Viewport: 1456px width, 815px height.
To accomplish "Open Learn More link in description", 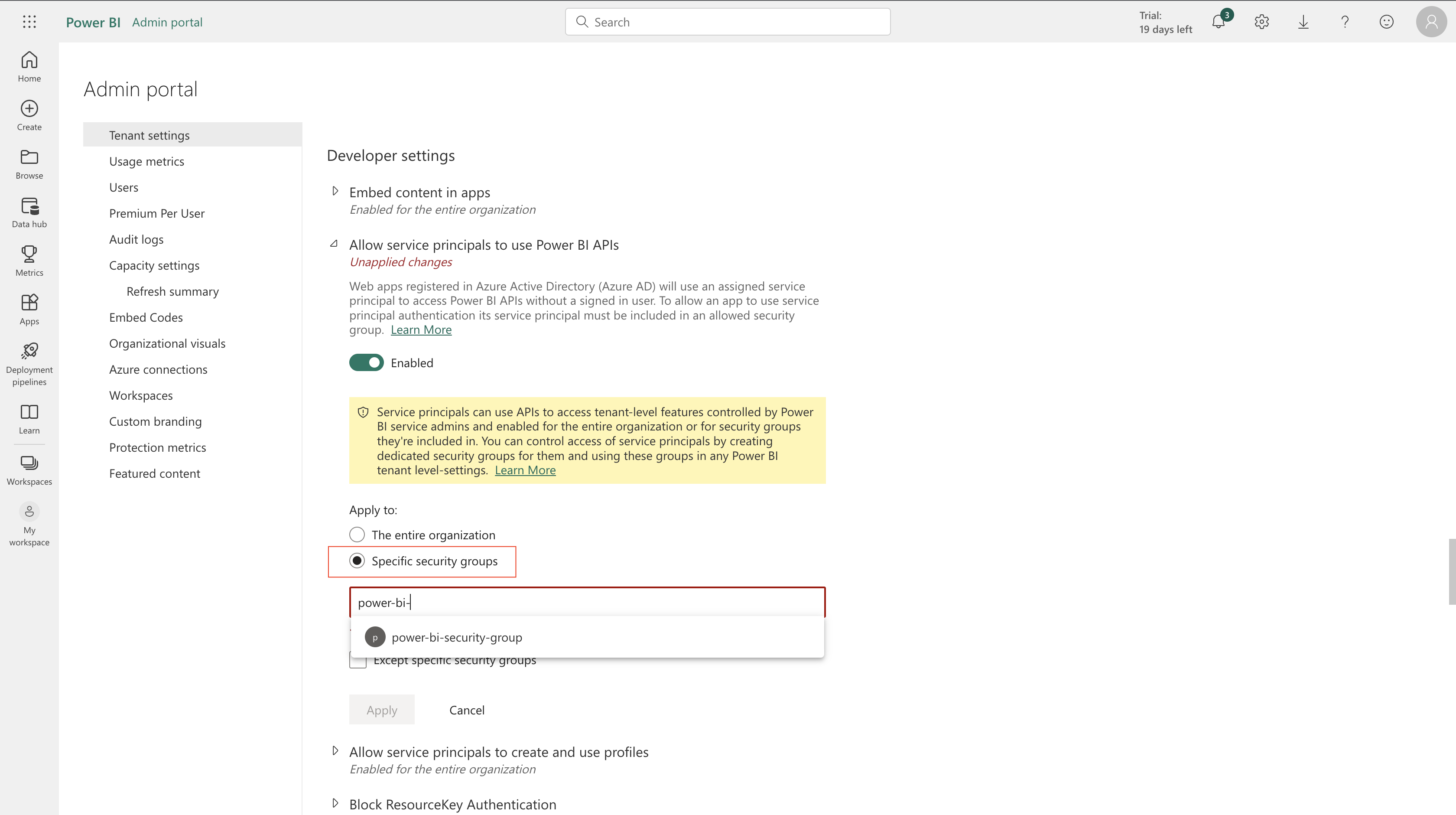I will click(421, 330).
